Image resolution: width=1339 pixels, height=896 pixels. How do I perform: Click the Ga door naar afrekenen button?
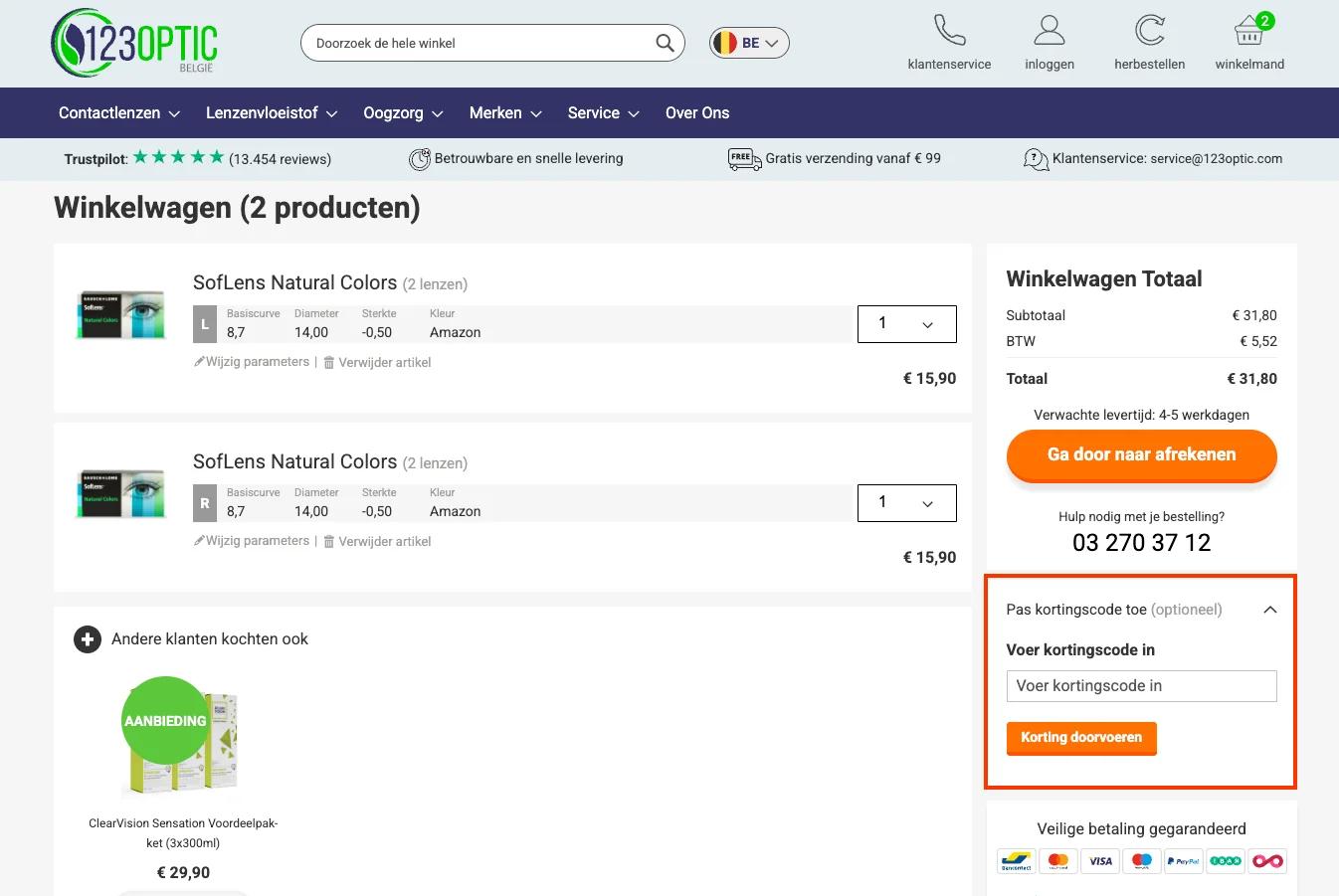(x=1141, y=455)
